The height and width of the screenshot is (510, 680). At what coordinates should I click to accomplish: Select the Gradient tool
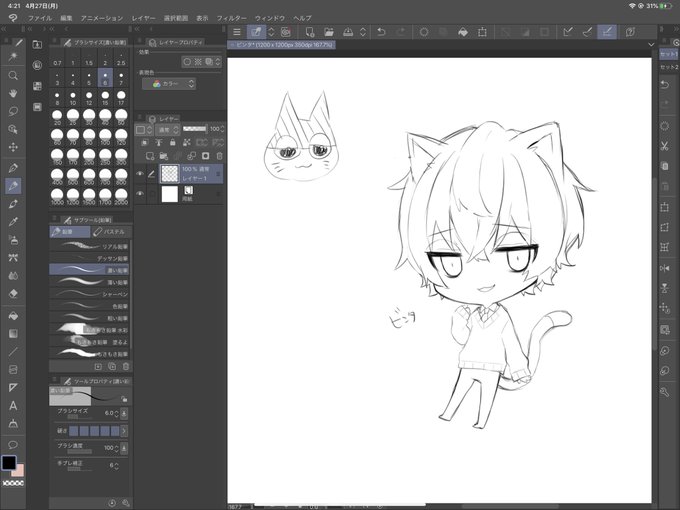click(13, 333)
